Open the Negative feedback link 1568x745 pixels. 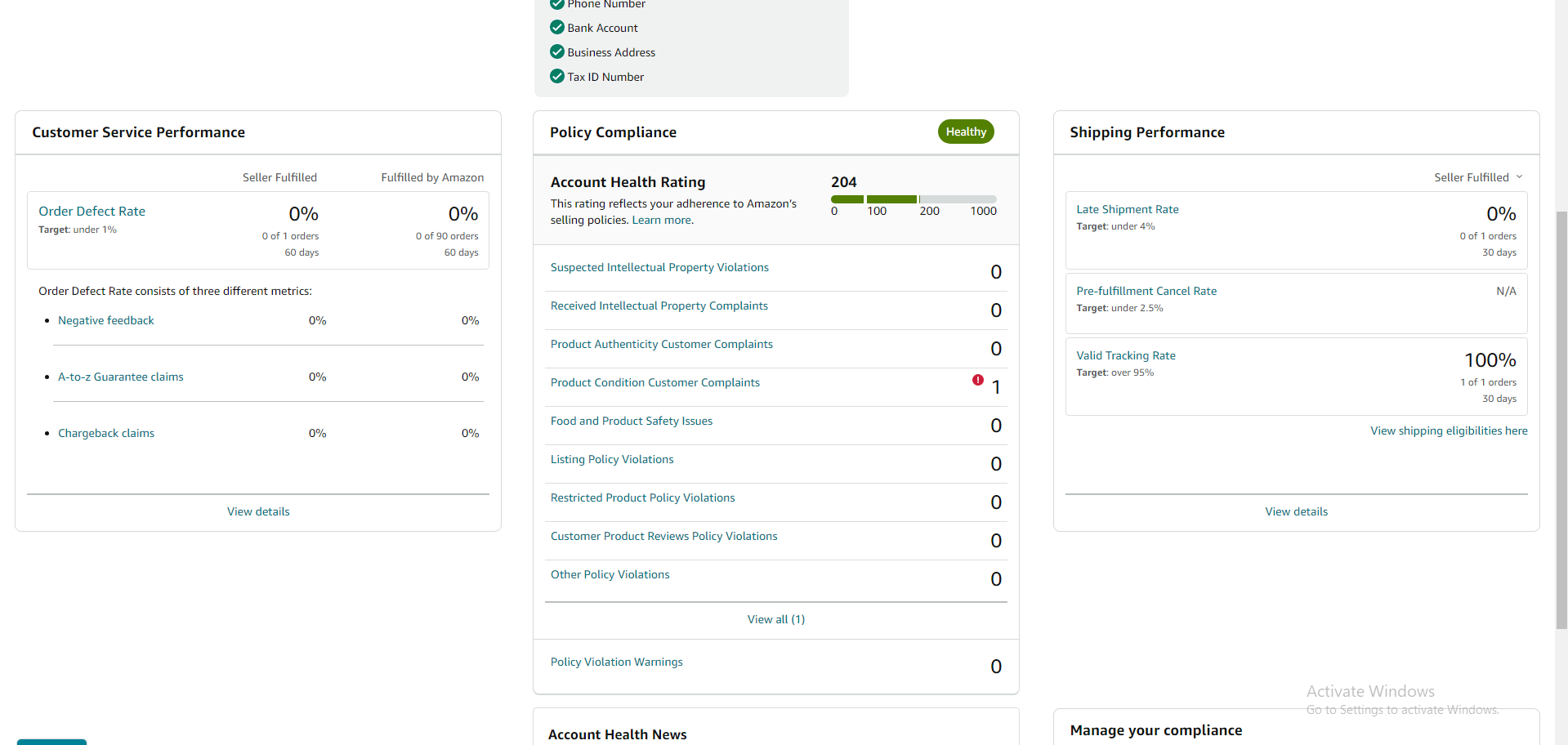(106, 320)
